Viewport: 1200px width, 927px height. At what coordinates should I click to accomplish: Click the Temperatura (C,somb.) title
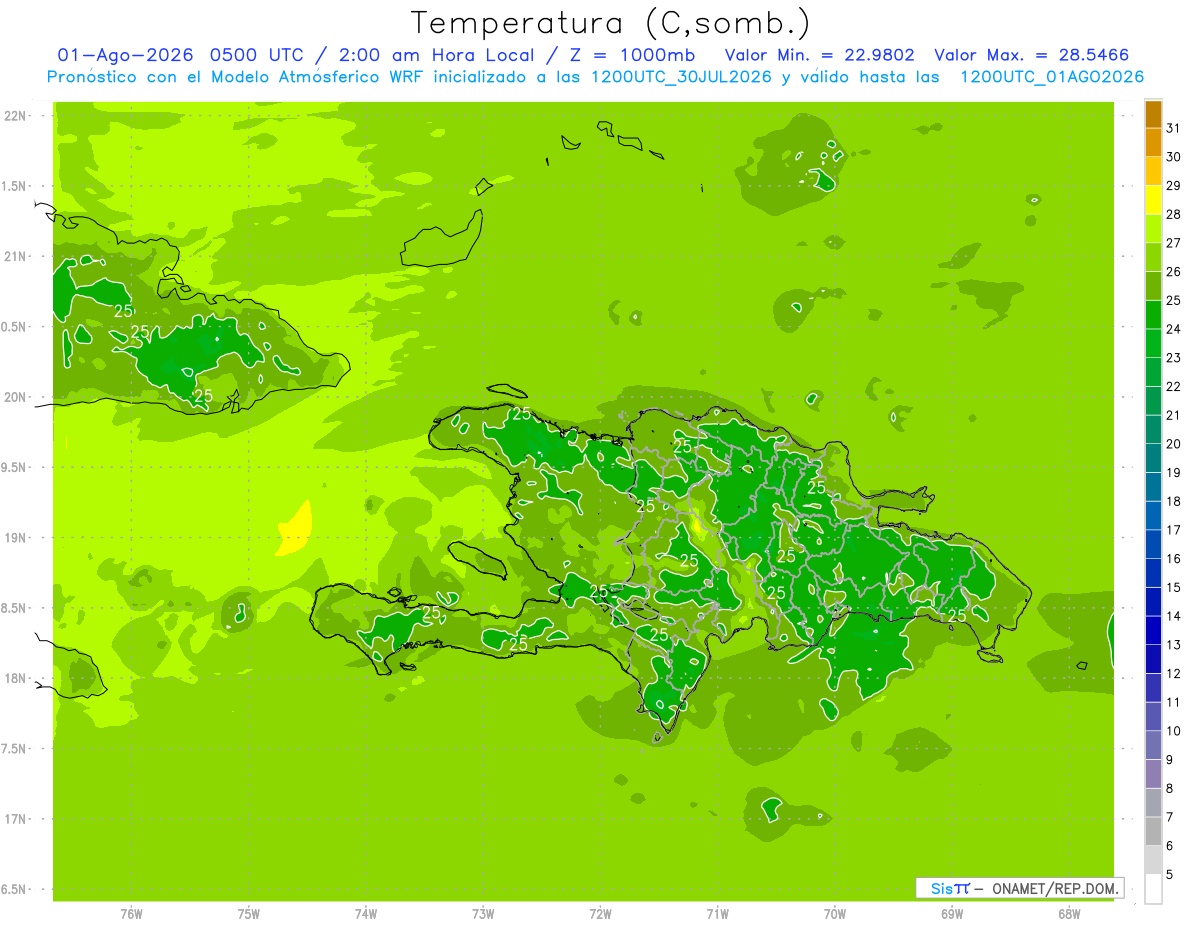pos(610,23)
